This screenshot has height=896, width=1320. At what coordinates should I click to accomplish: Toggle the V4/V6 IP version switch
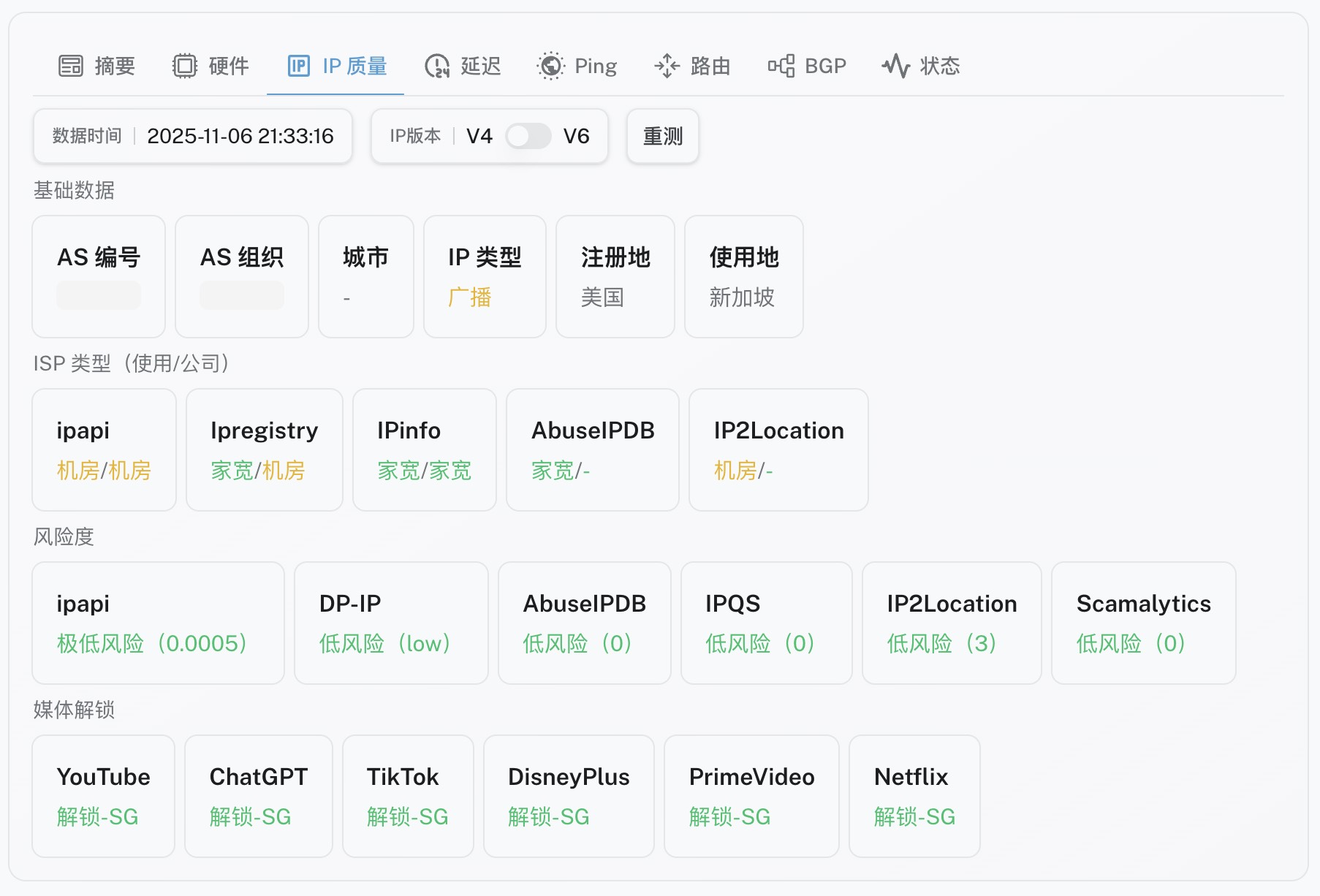pyautogui.click(x=528, y=136)
